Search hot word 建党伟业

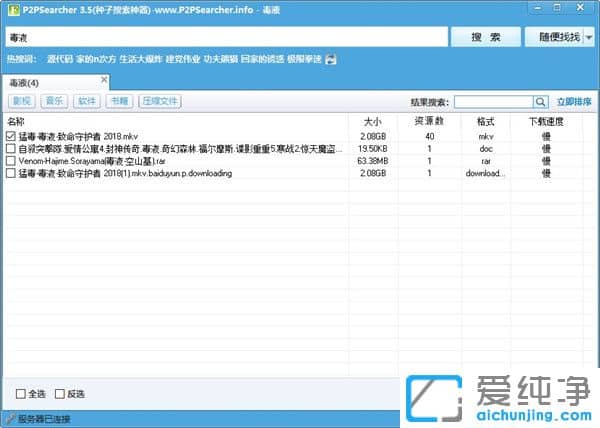pyautogui.click(x=183, y=59)
